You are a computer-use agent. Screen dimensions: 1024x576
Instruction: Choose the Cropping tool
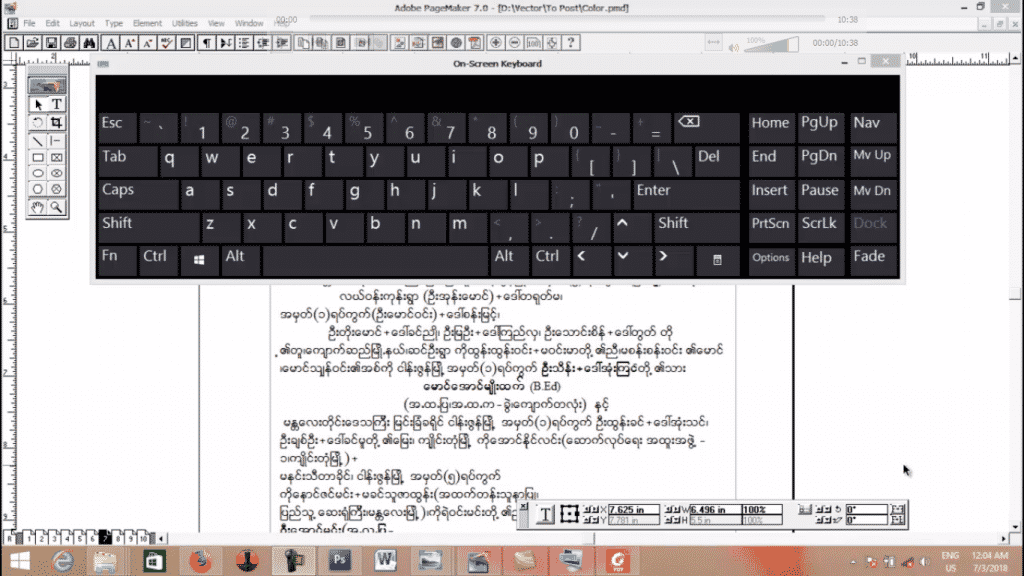click(57, 123)
